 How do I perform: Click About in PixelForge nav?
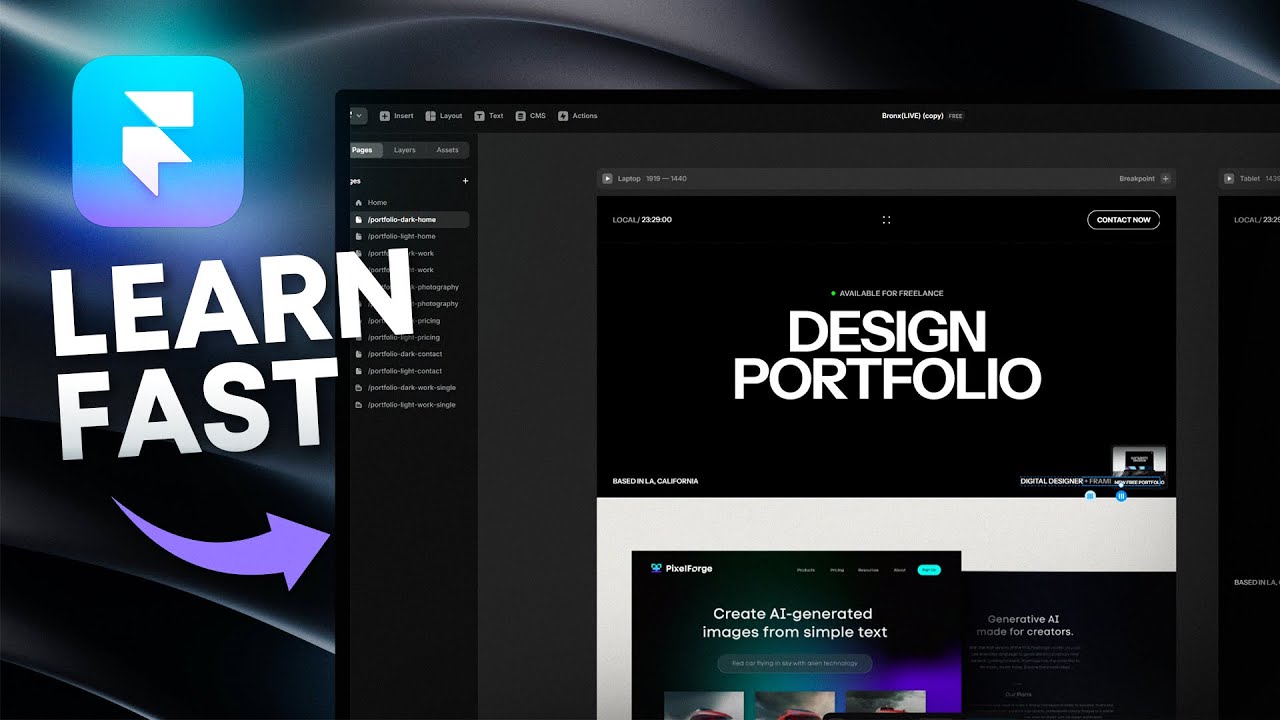point(899,570)
